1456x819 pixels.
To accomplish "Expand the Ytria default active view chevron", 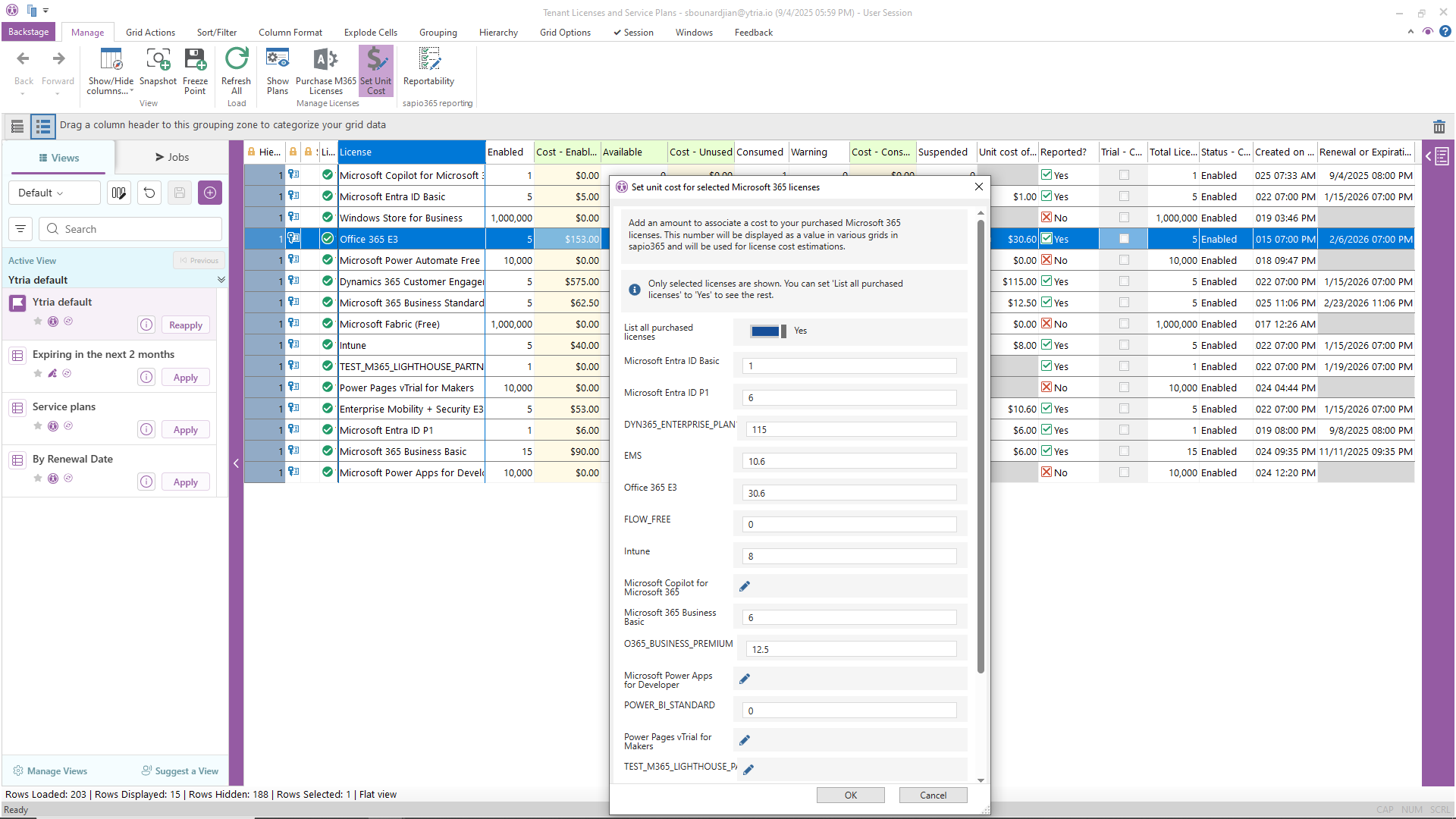I will click(x=221, y=280).
